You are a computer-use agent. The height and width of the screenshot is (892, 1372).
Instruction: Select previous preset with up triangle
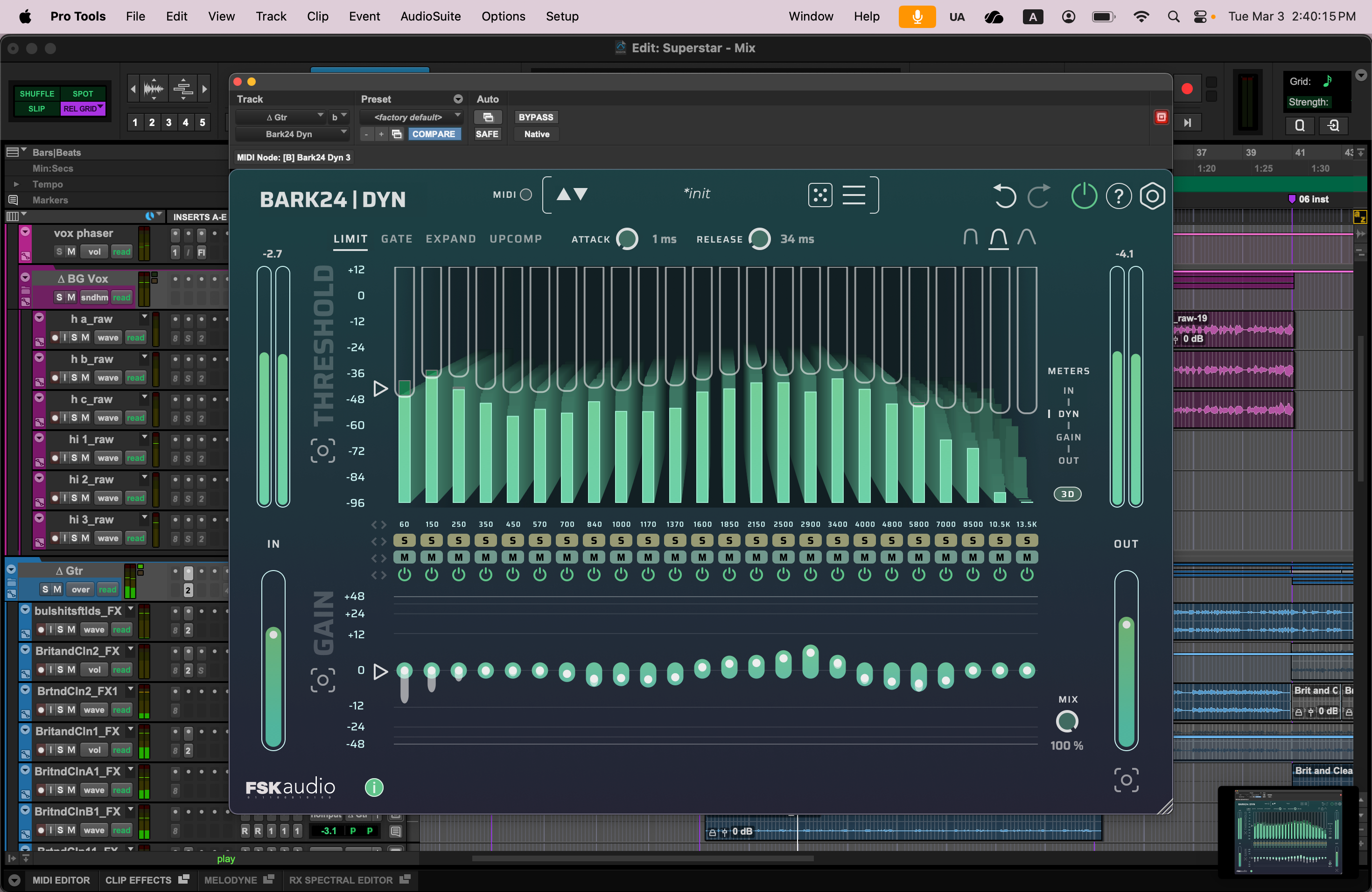[563, 194]
